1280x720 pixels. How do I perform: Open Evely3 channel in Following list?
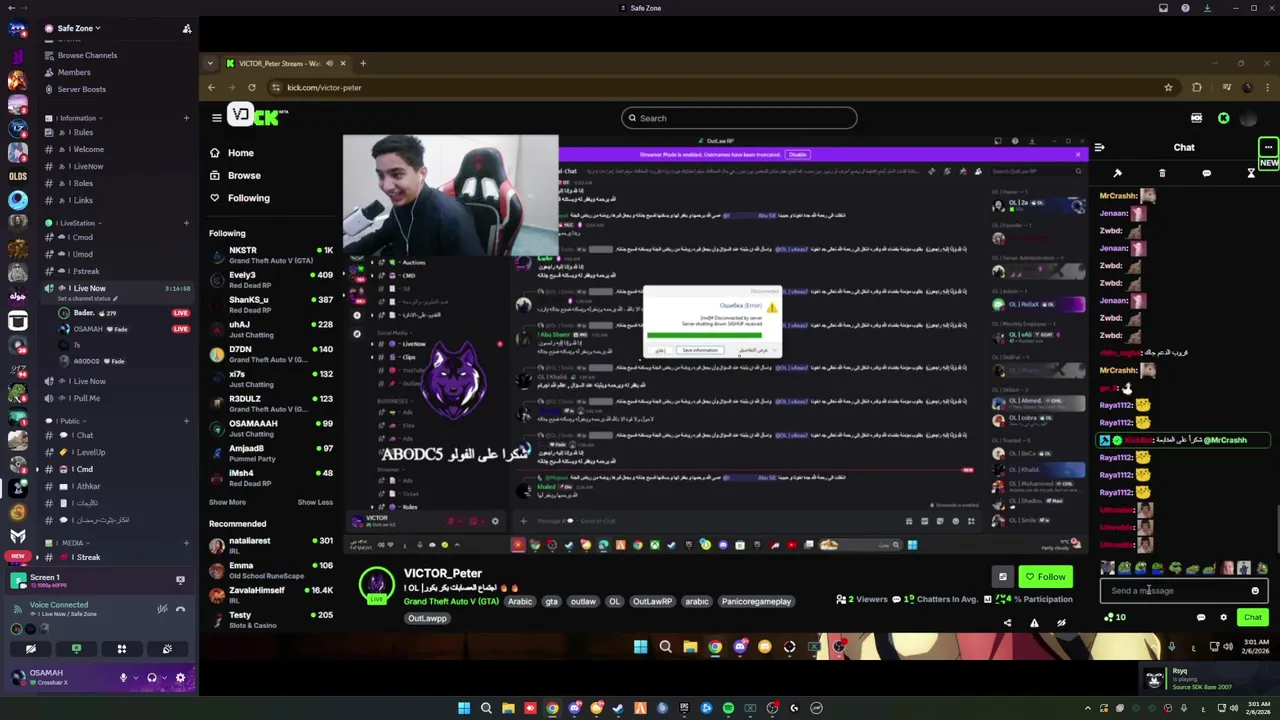pyautogui.click(x=271, y=280)
